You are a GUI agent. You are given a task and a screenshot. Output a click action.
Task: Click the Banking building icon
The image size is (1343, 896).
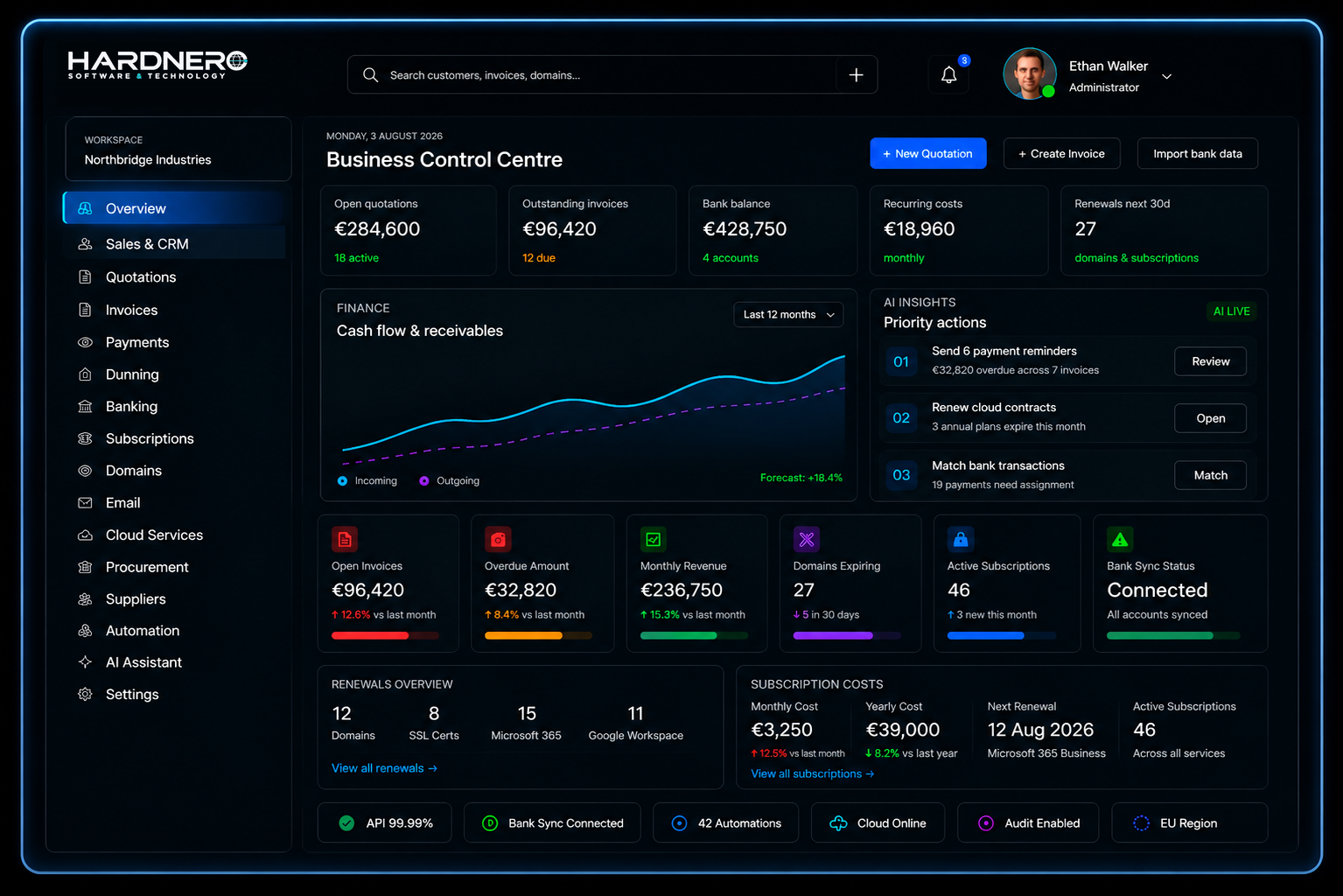click(85, 406)
